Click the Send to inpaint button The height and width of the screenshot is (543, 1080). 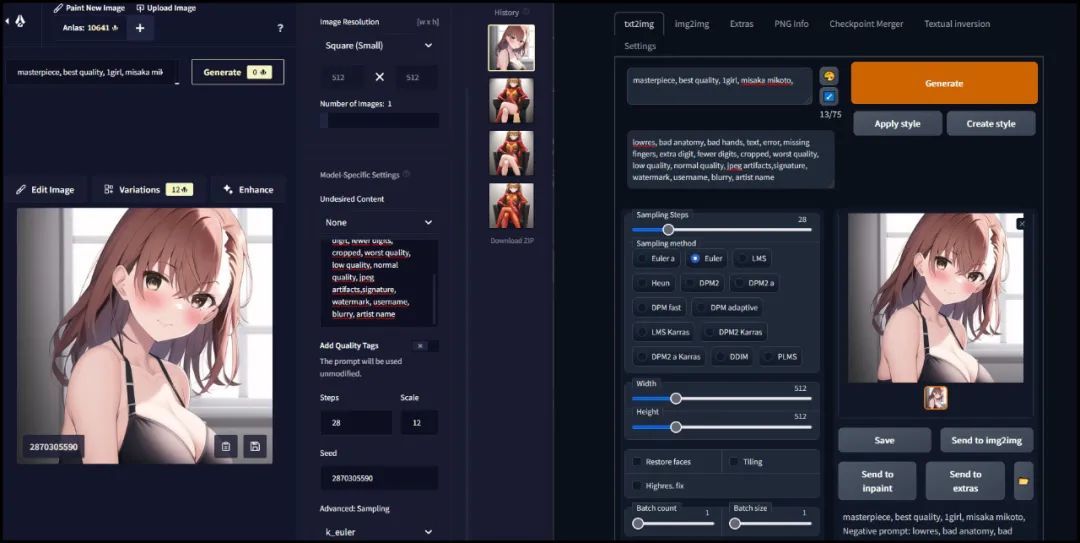tap(877, 481)
